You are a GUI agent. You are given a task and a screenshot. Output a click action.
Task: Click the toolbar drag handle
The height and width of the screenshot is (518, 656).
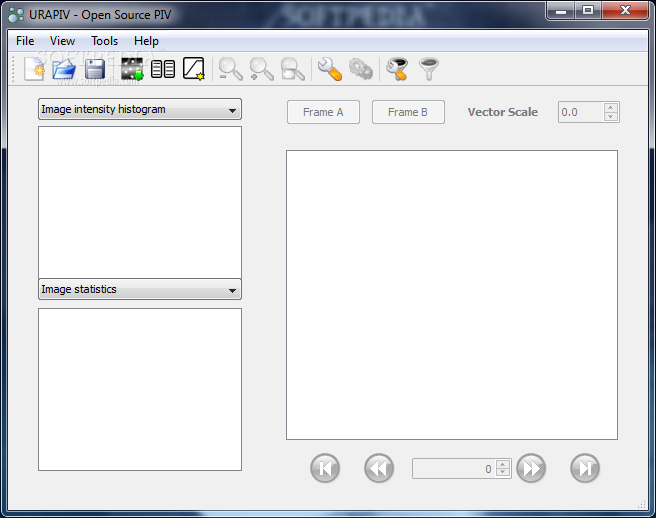click(13, 69)
